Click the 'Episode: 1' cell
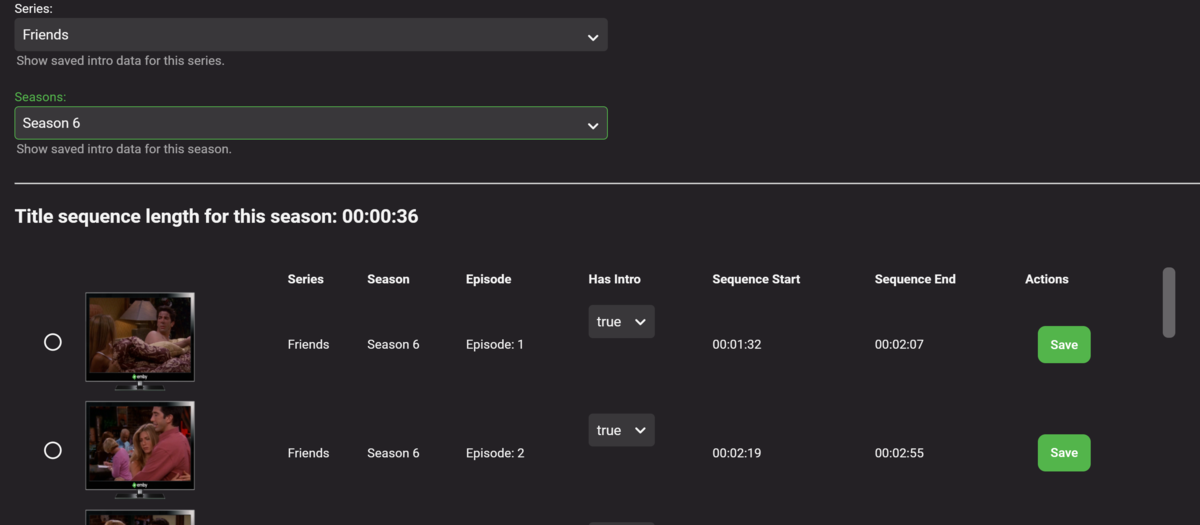1200x525 pixels. pos(495,345)
